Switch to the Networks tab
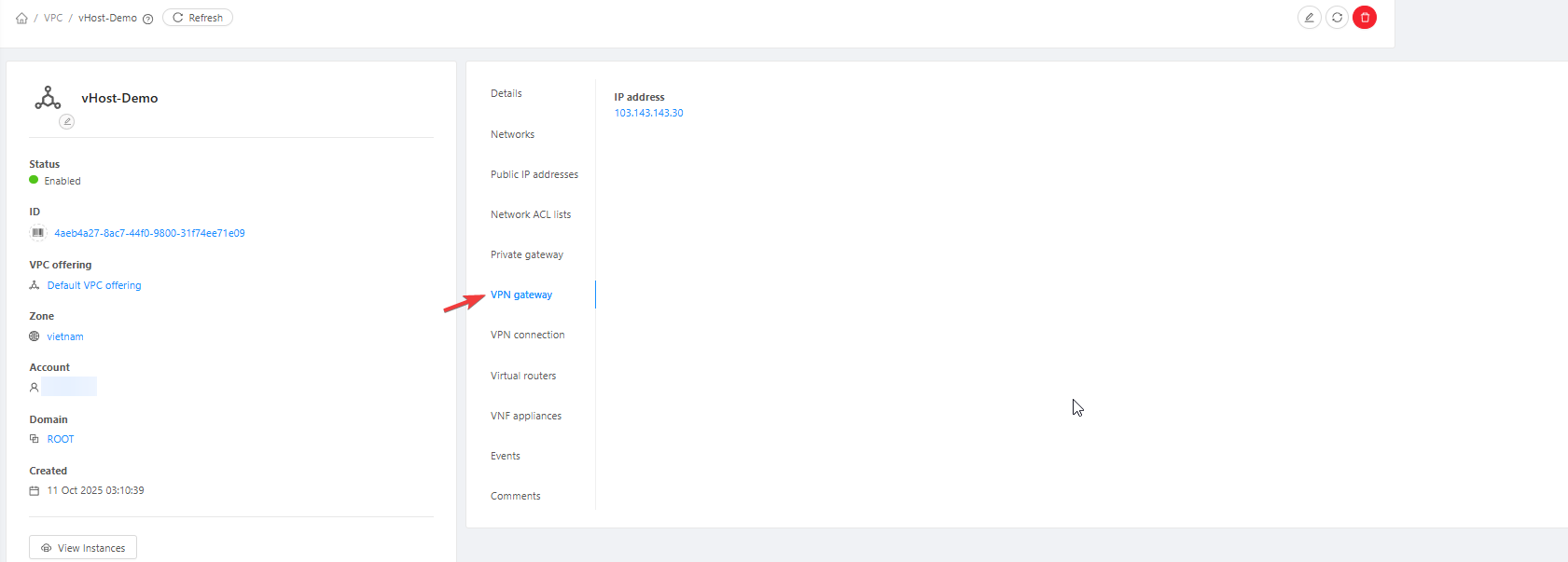This screenshot has width=1568, height=562. point(512,134)
